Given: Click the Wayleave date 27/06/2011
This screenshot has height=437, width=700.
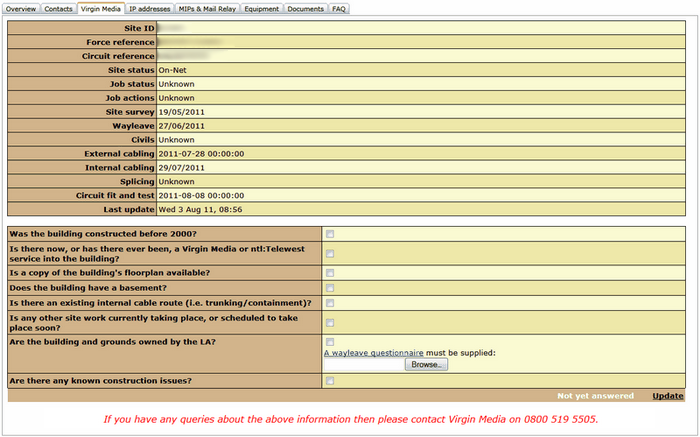Looking at the screenshot, I should (x=182, y=126).
